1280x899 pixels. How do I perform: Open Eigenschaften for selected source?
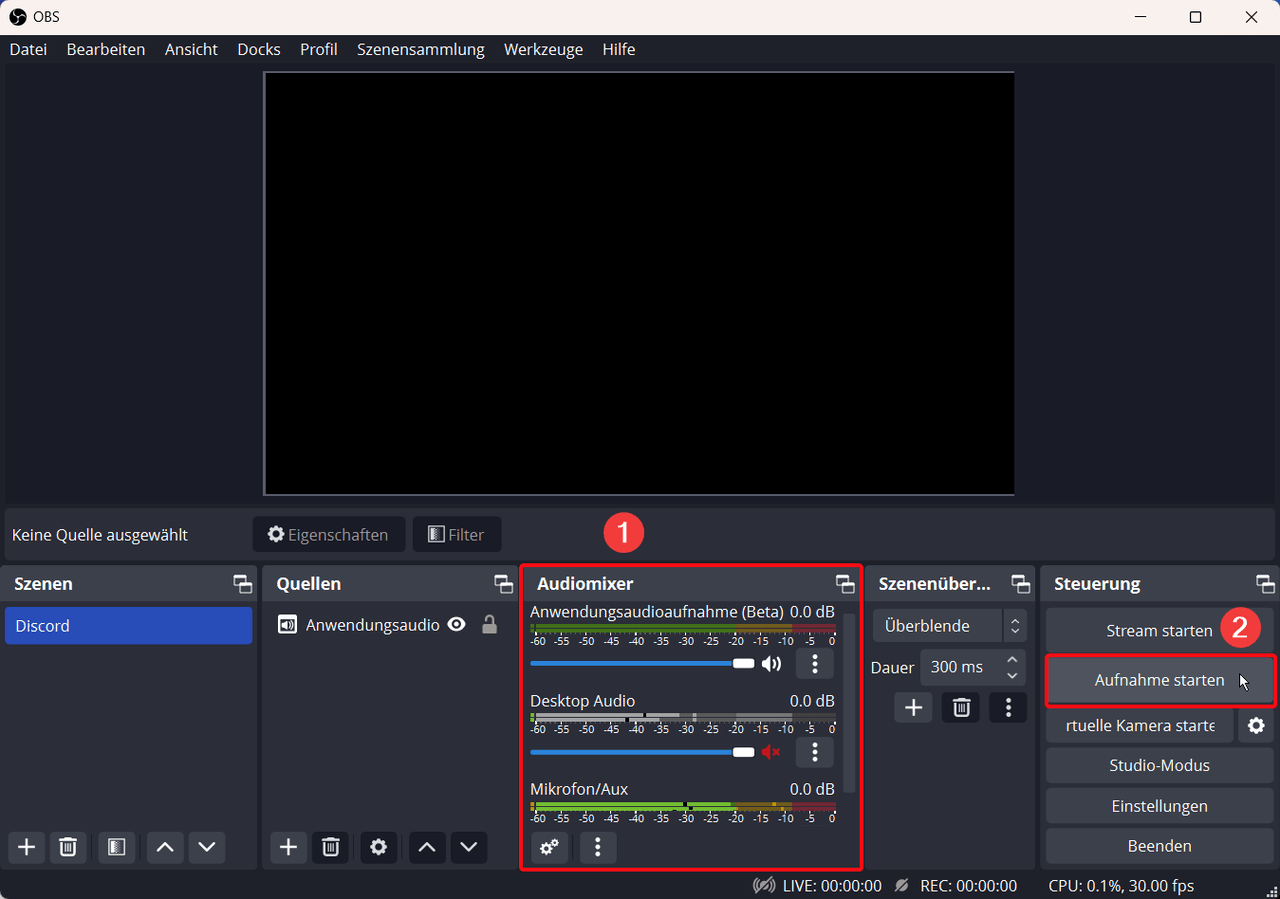tap(329, 535)
